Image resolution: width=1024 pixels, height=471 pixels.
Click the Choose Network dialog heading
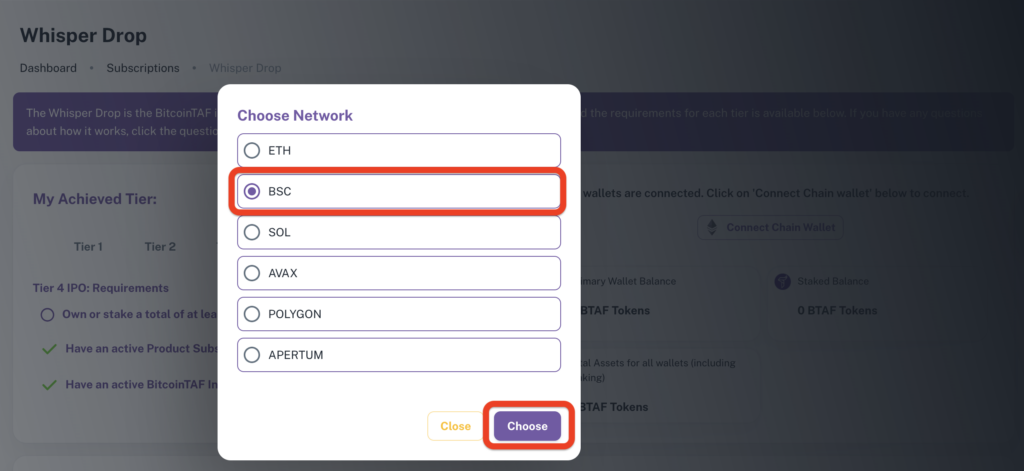point(295,116)
